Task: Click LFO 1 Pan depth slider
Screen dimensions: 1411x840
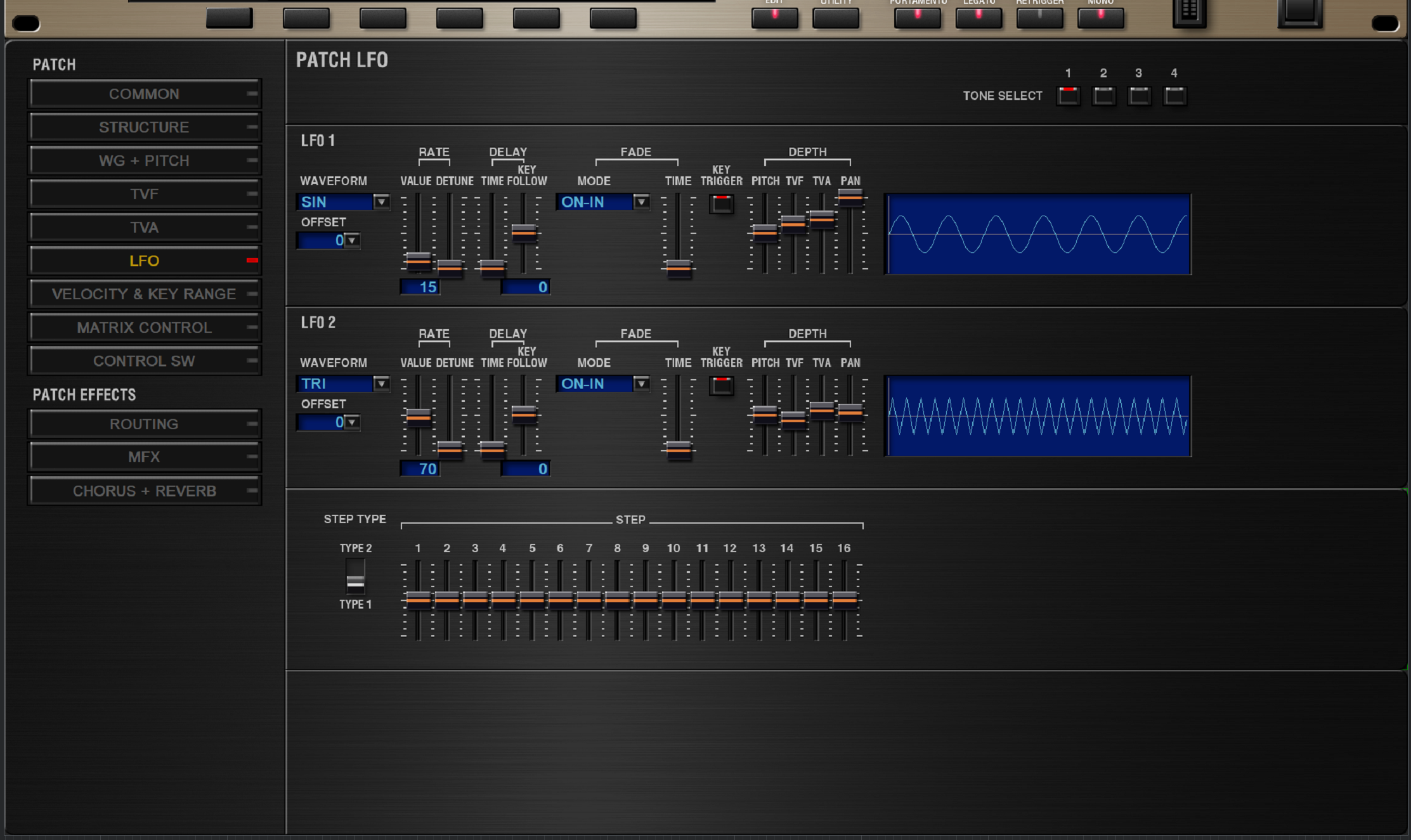Action: (x=850, y=198)
